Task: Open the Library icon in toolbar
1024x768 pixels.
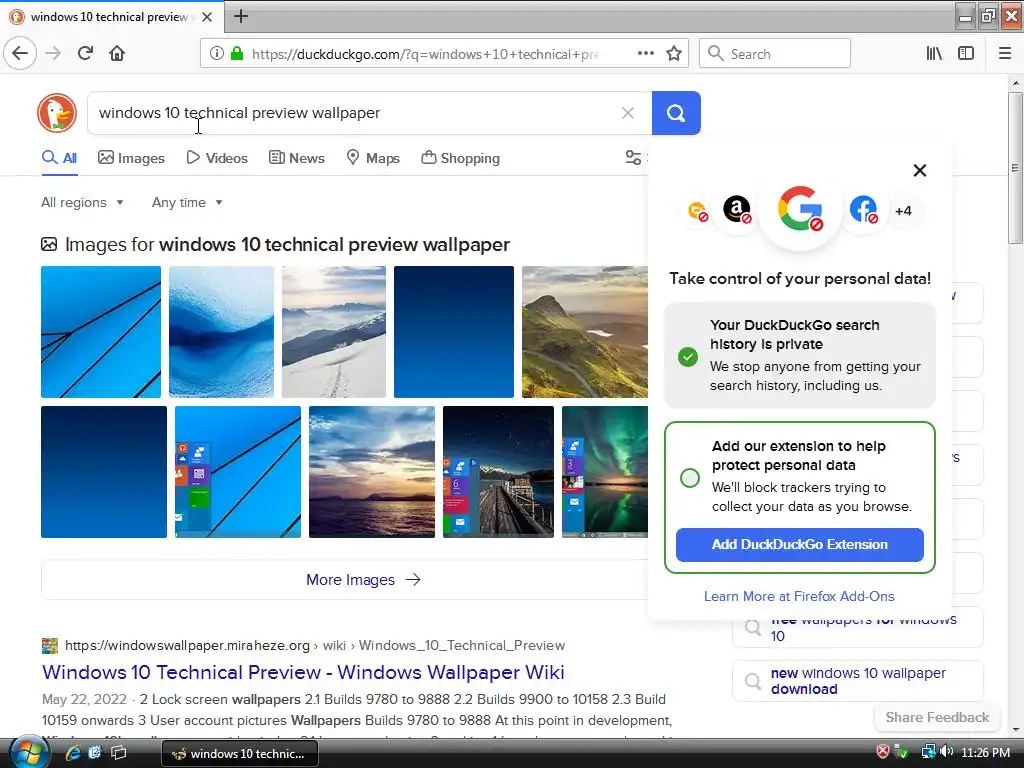Action: [x=934, y=54]
